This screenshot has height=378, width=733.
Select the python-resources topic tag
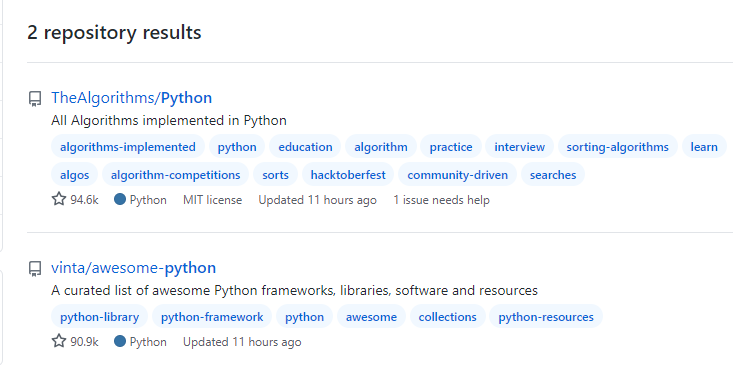(546, 317)
